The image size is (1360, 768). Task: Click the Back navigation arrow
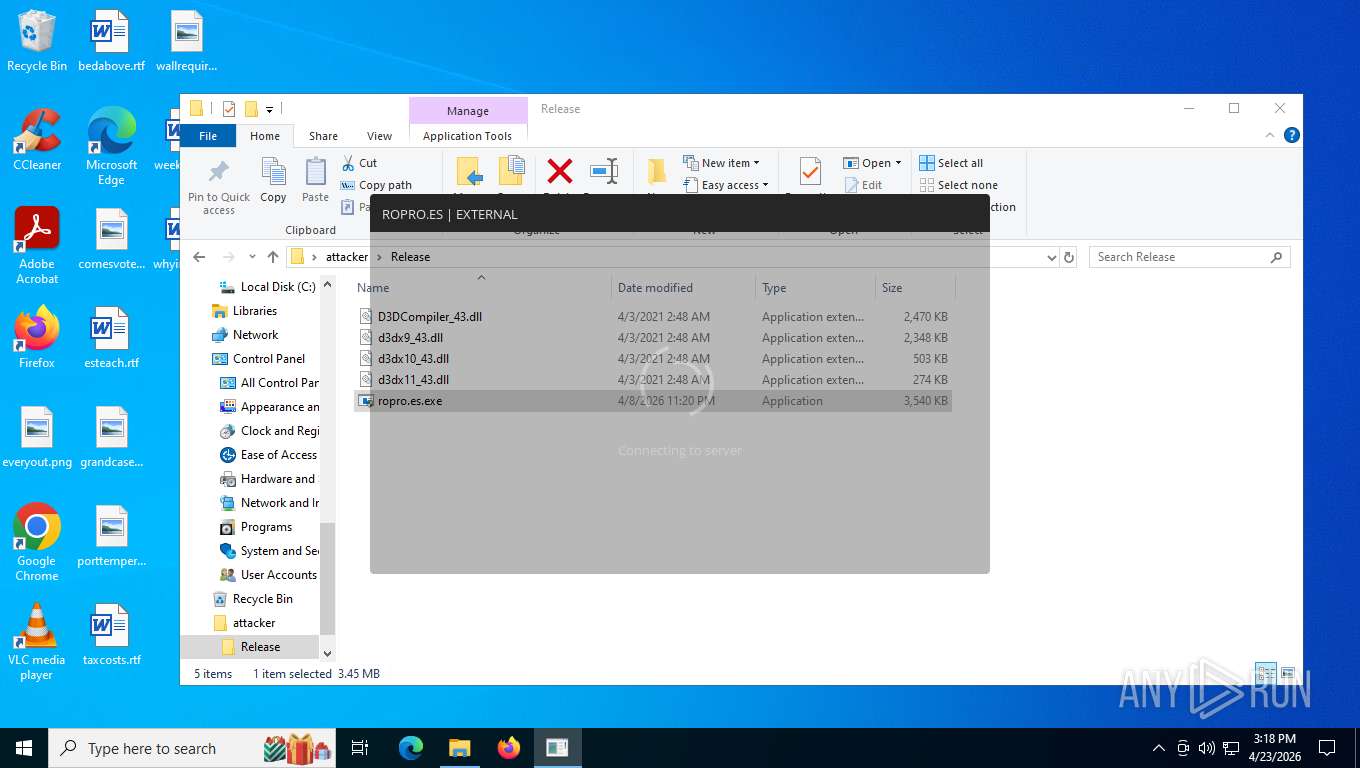[x=199, y=257]
